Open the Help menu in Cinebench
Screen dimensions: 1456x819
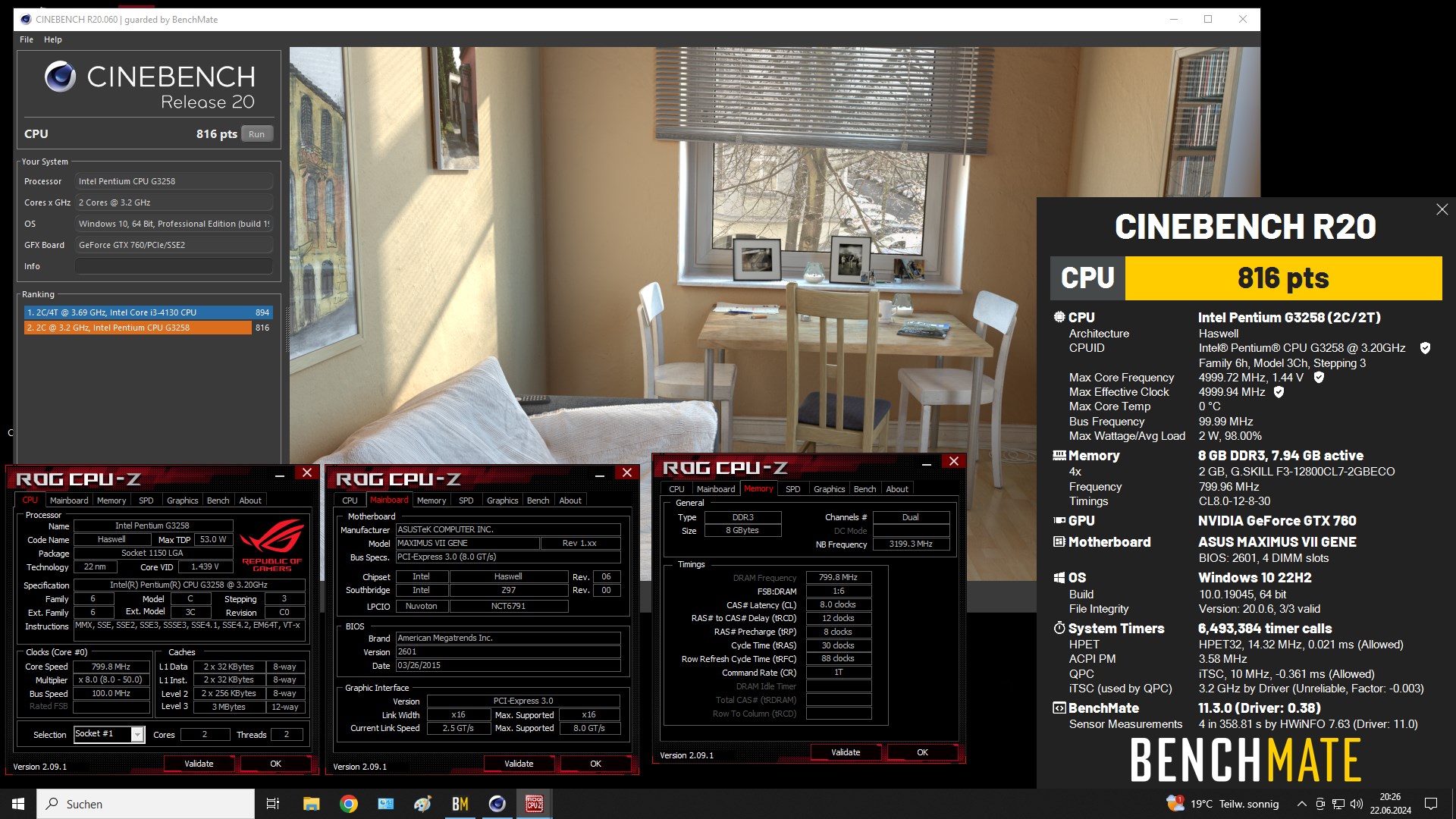[52, 39]
